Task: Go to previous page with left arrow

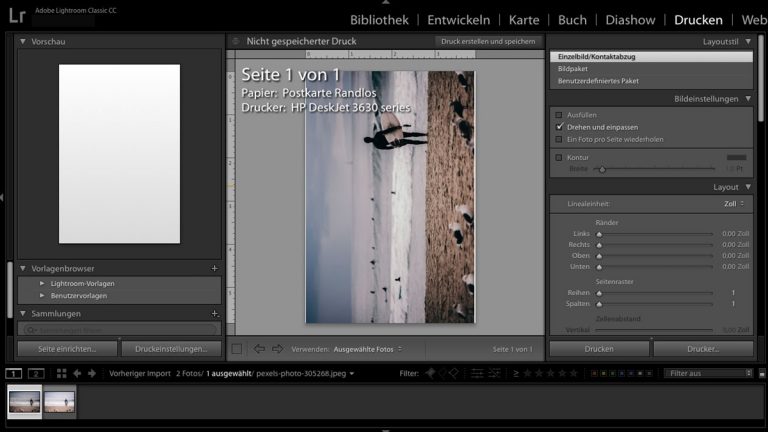Action: click(x=258, y=349)
